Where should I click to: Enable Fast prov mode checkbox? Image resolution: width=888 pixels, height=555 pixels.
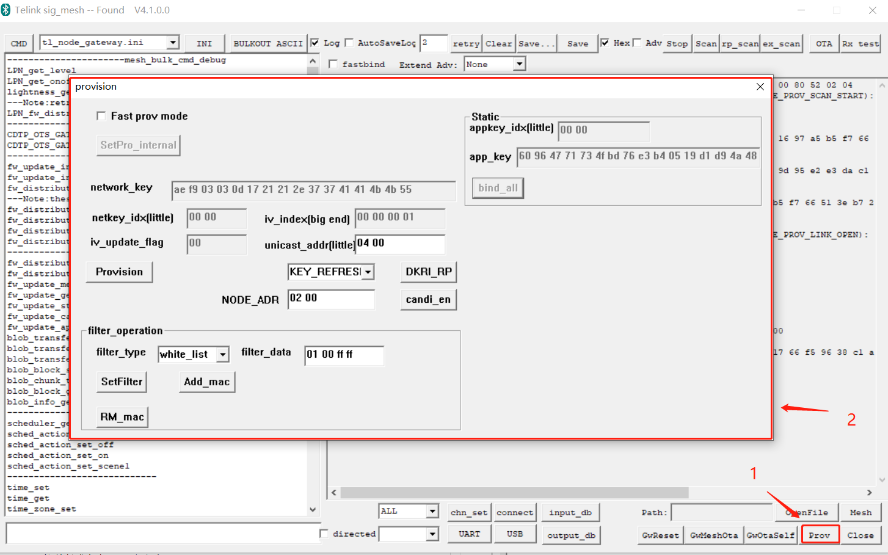[101, 116]
